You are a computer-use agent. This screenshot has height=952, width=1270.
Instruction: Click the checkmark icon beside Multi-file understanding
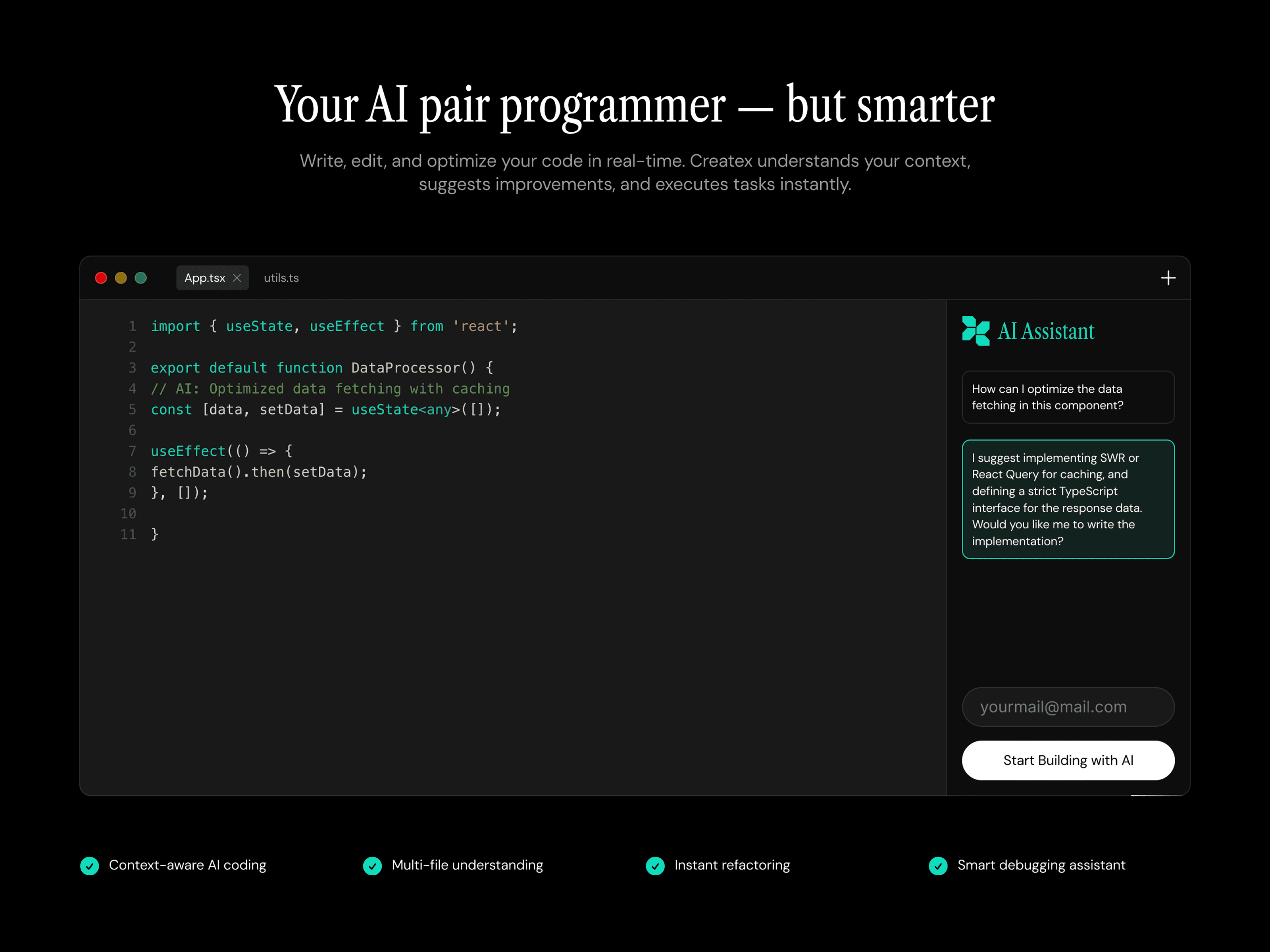point(373,866)
